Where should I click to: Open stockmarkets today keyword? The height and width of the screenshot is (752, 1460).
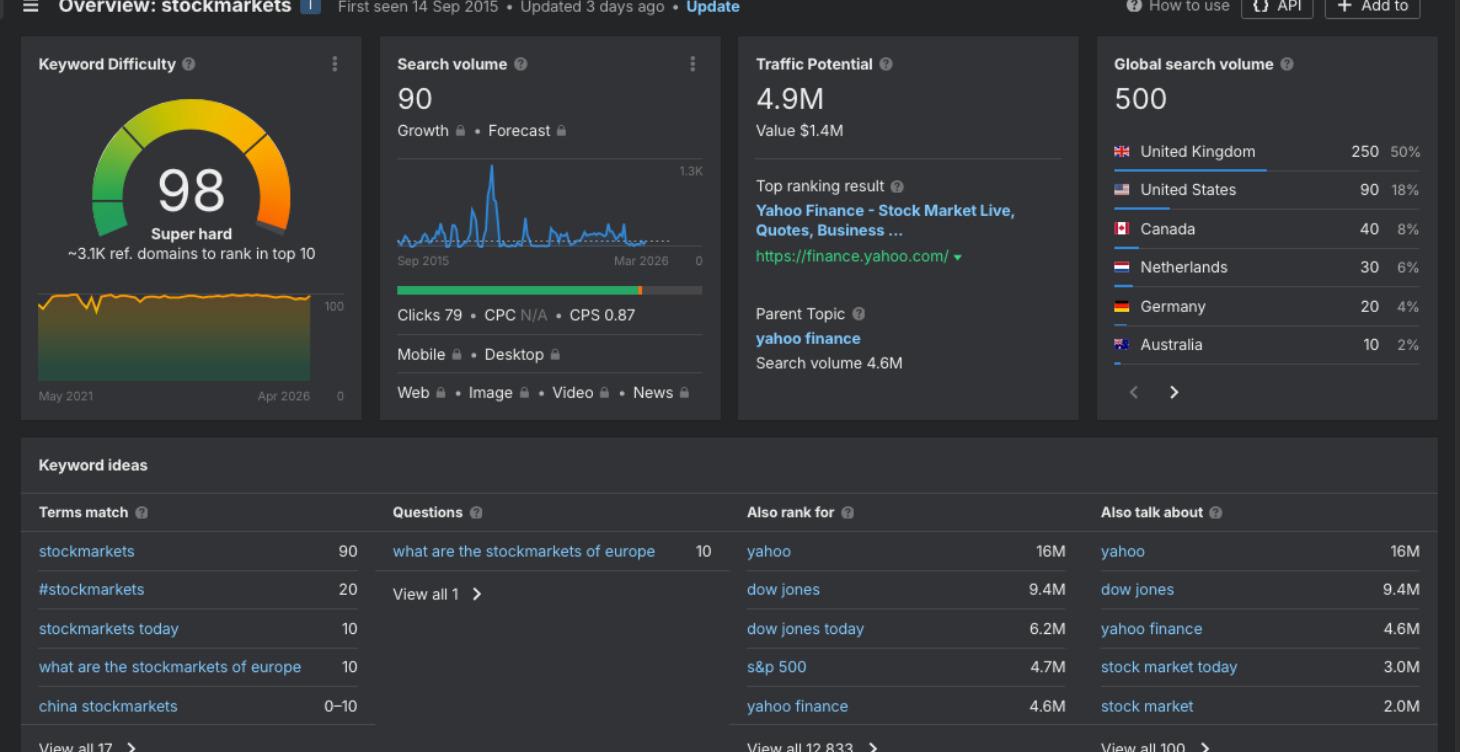pos(109,629)
